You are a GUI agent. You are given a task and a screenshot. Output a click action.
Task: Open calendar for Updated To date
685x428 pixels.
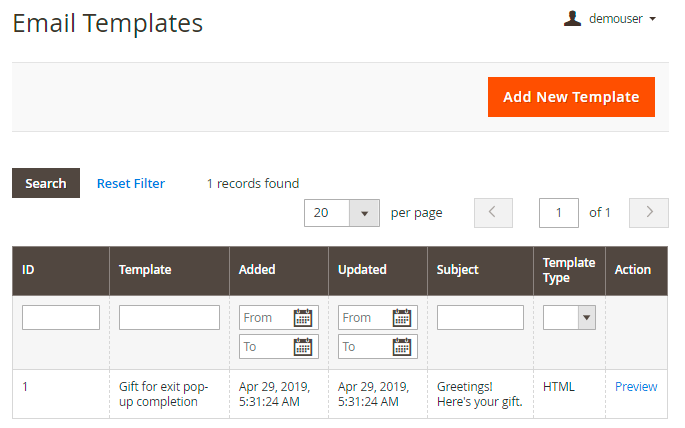pos(402,347)
